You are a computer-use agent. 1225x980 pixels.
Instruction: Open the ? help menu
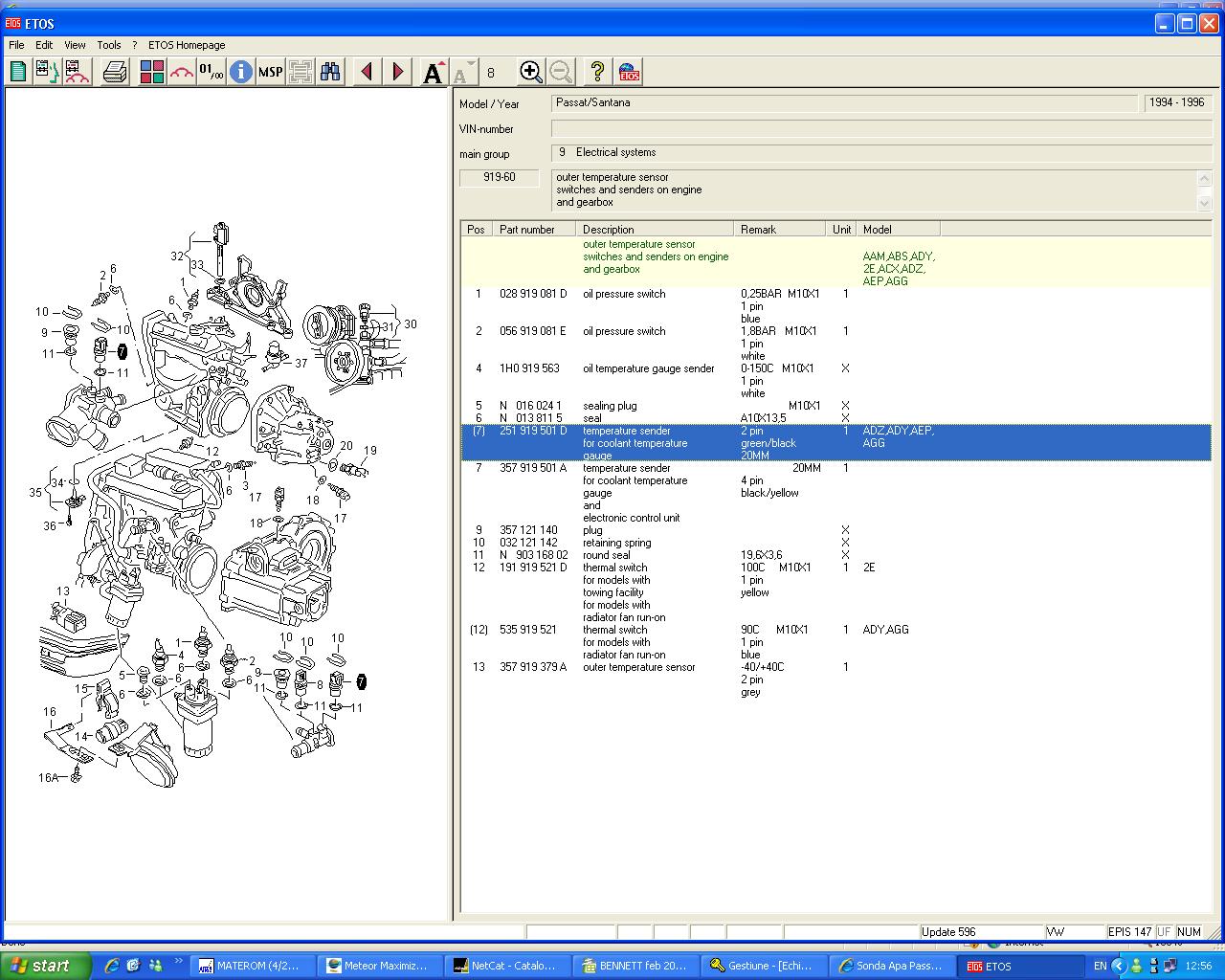coord(135,45)
